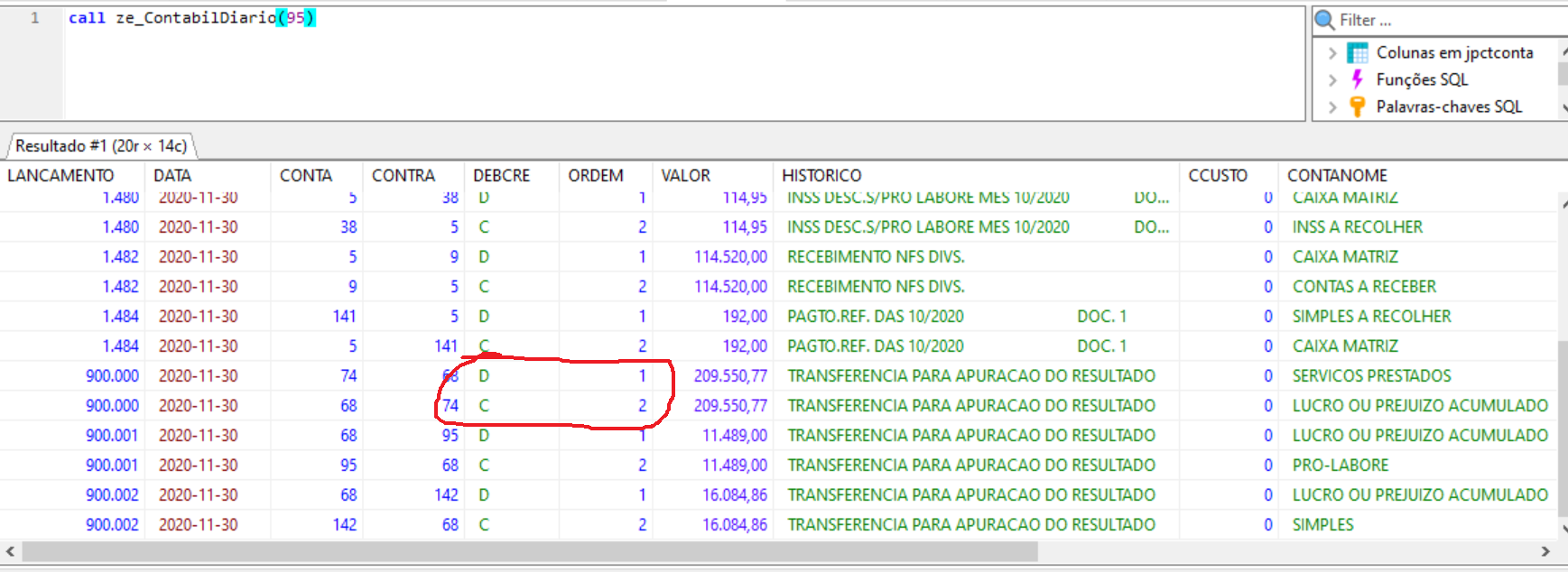Click the horizontal scrollbar left arrow
1568x572 pixels.
click(x=11, y=551)
